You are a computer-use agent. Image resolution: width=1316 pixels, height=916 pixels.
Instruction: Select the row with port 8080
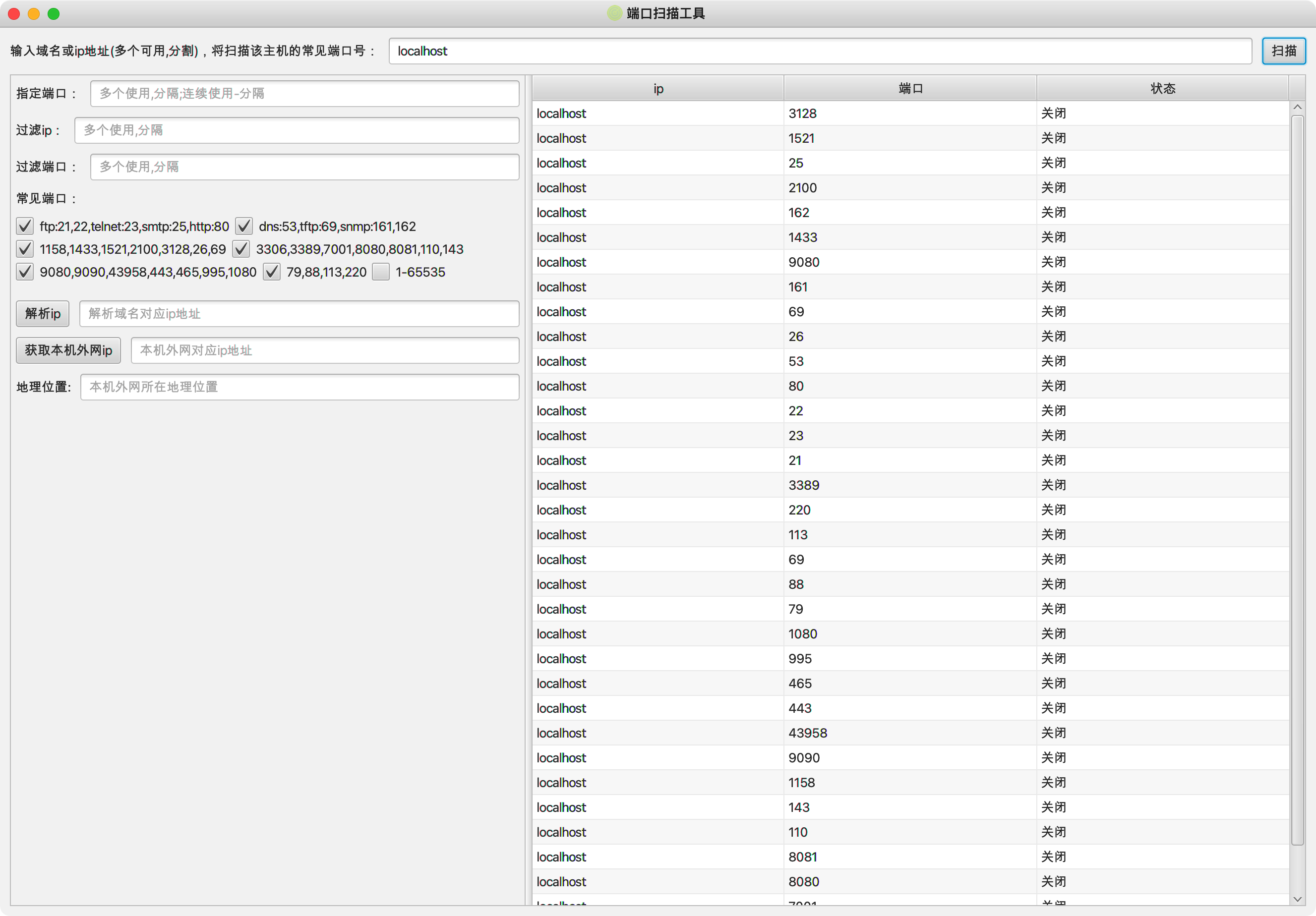[910, 882]
